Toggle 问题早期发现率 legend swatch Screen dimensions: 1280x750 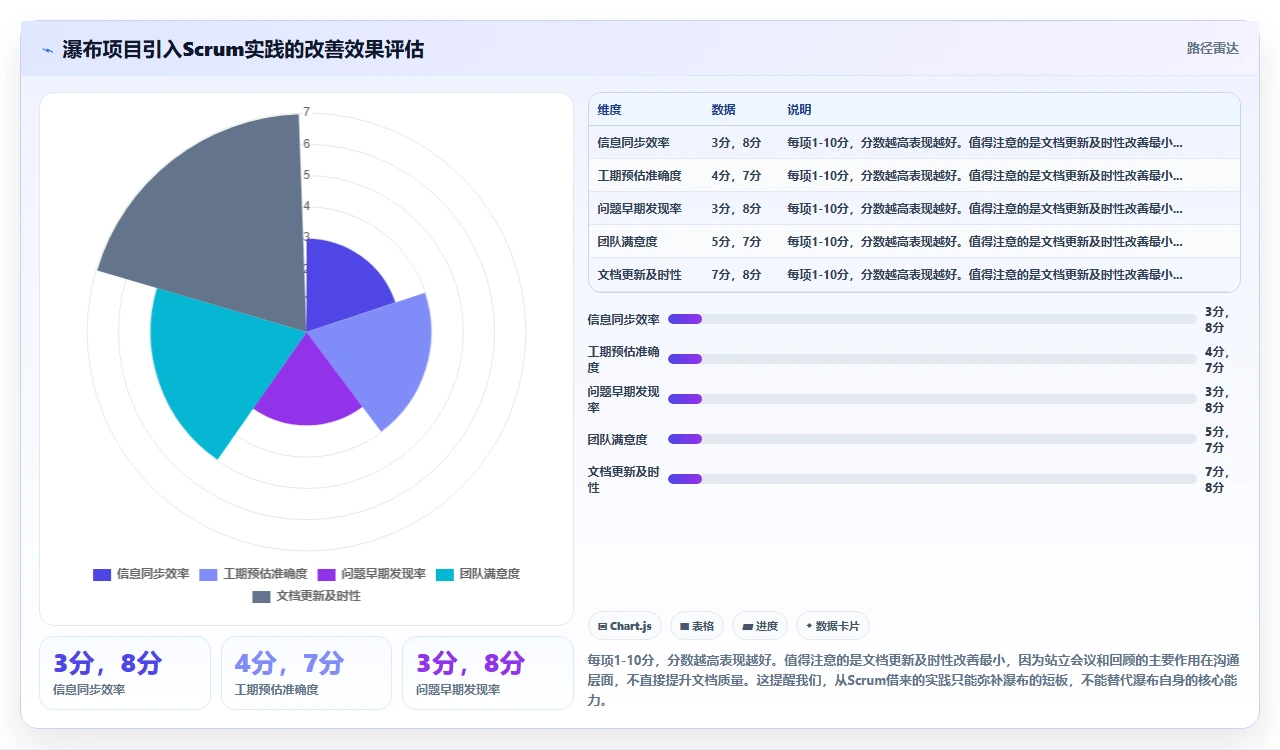[326, 574]
